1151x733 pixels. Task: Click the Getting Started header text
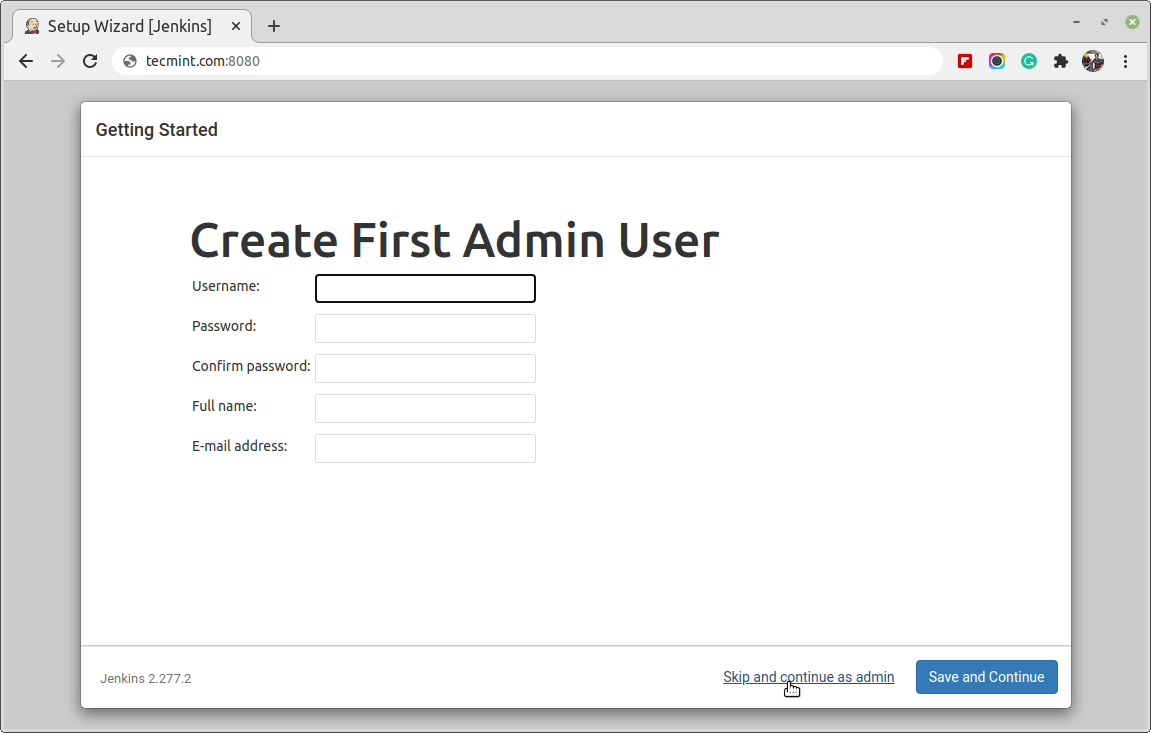[156, 130]
